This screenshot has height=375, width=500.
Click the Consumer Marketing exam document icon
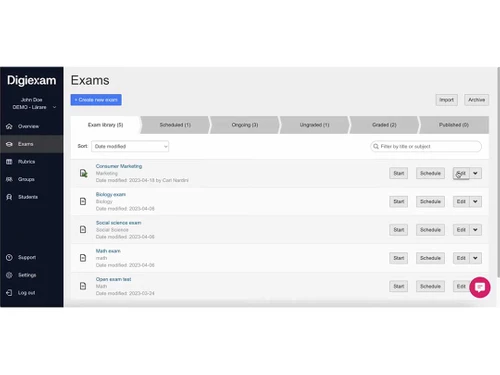[x=83, y=173]
